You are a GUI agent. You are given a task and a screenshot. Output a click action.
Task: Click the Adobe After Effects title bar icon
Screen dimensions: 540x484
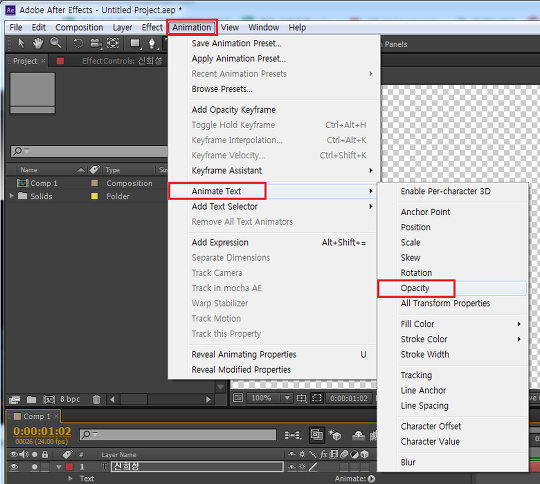pos(10,10)
